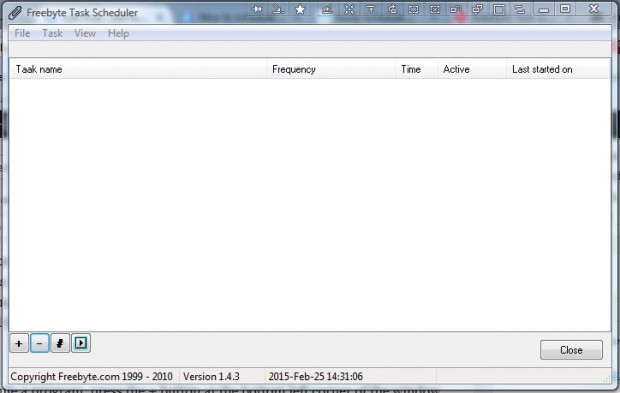This screenshot has height=393, width=620.
Task: Click the rotate arrow icon in title bar
Action: (x=392, y=9)
